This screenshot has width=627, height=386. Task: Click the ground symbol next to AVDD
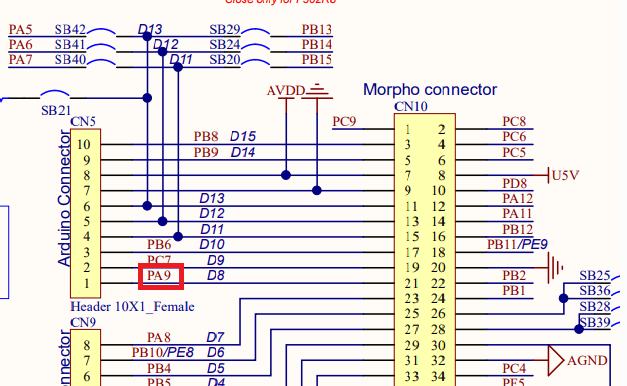tap(317, 92)
